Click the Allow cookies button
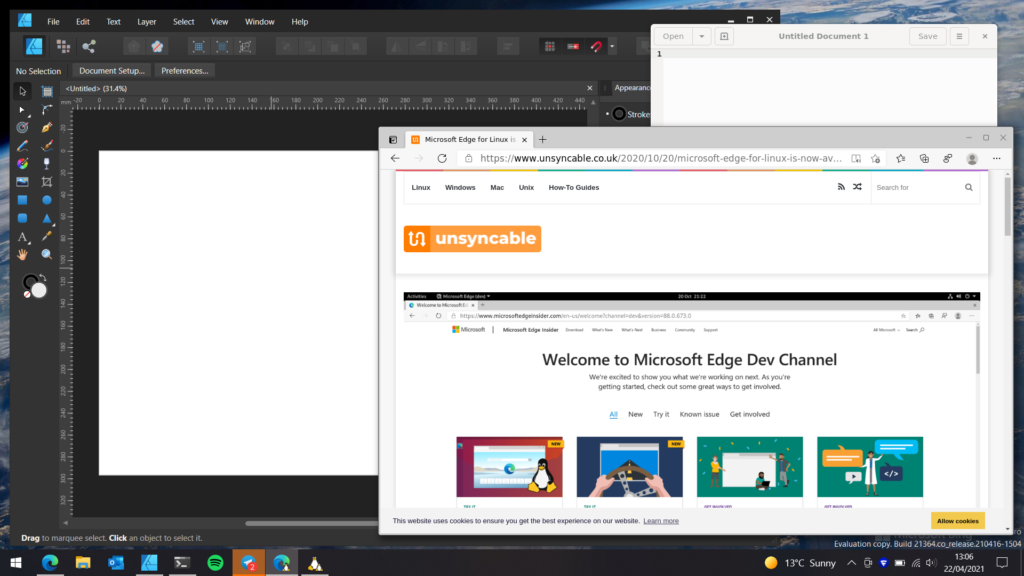 coord(957,520)
